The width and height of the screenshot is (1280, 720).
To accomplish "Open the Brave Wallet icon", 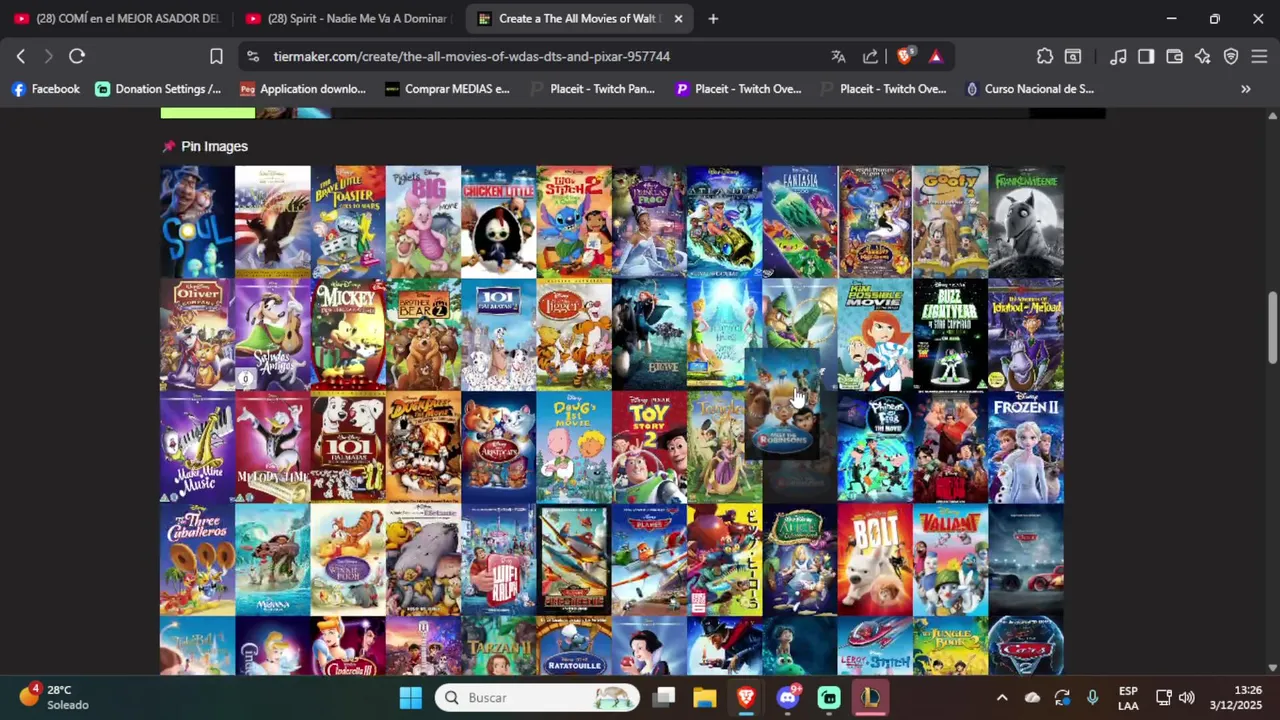I will tap(1175, 57).
